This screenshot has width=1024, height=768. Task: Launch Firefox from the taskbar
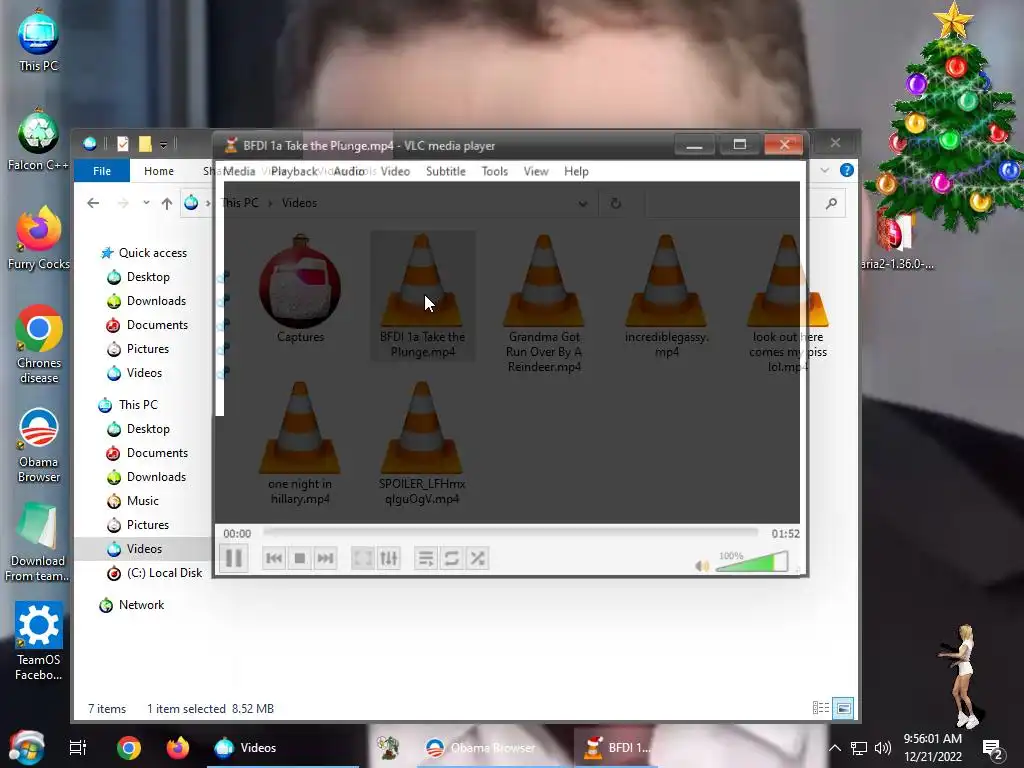tap(177, 748)
